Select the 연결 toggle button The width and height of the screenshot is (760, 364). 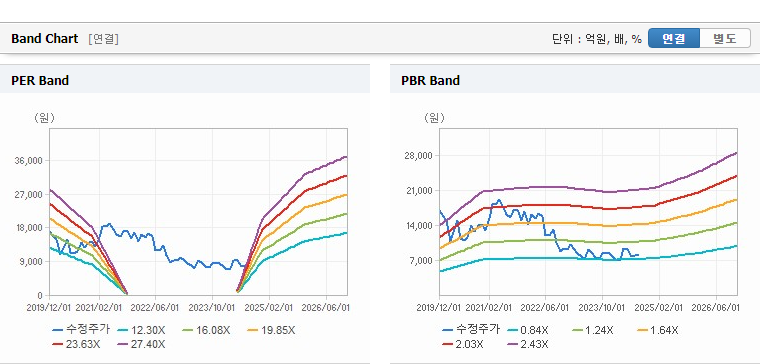pos(674,38)
